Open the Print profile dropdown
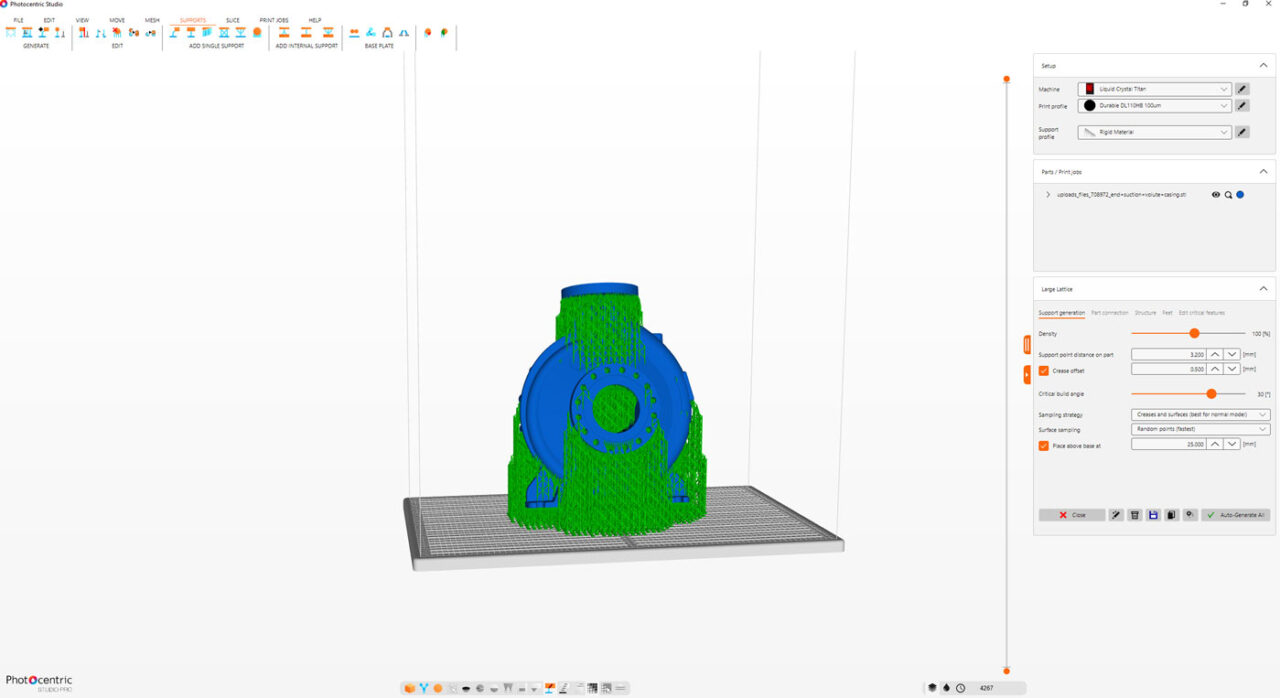This screenshot has height=698, width=1280. point(1155,105)
